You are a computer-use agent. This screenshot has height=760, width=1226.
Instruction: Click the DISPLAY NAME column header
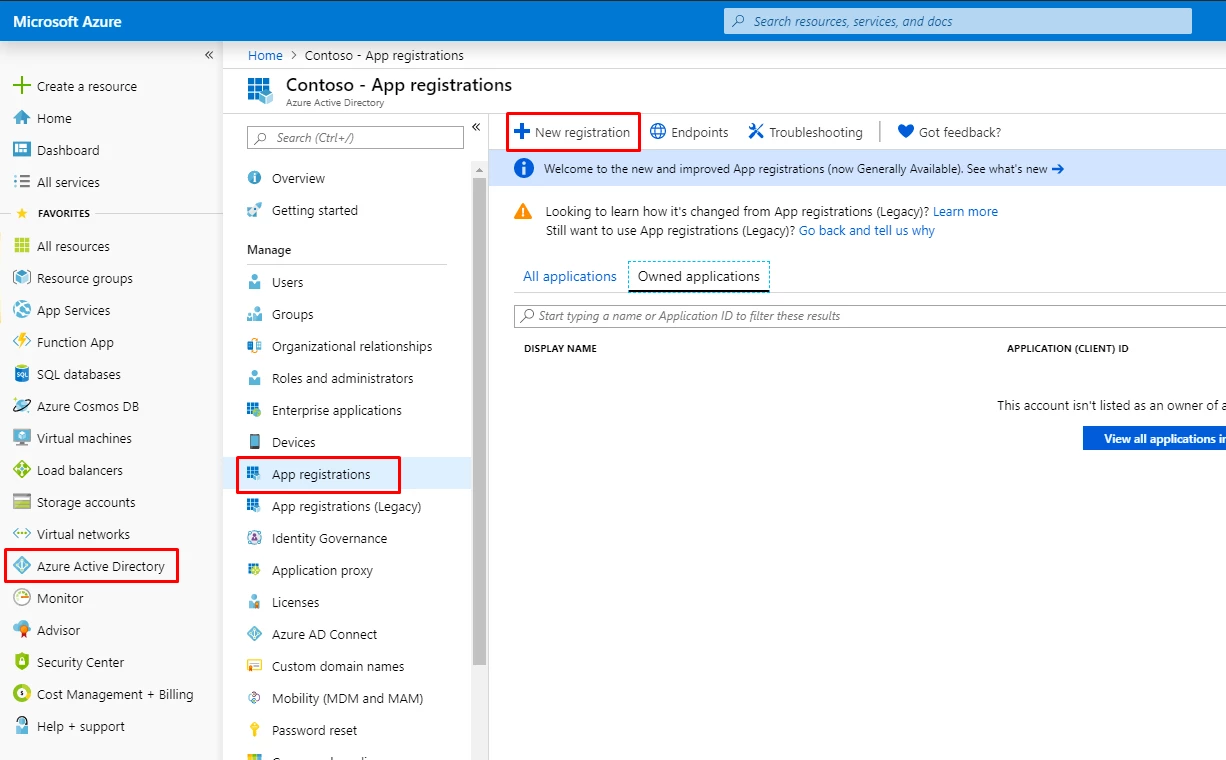point(560,348)
